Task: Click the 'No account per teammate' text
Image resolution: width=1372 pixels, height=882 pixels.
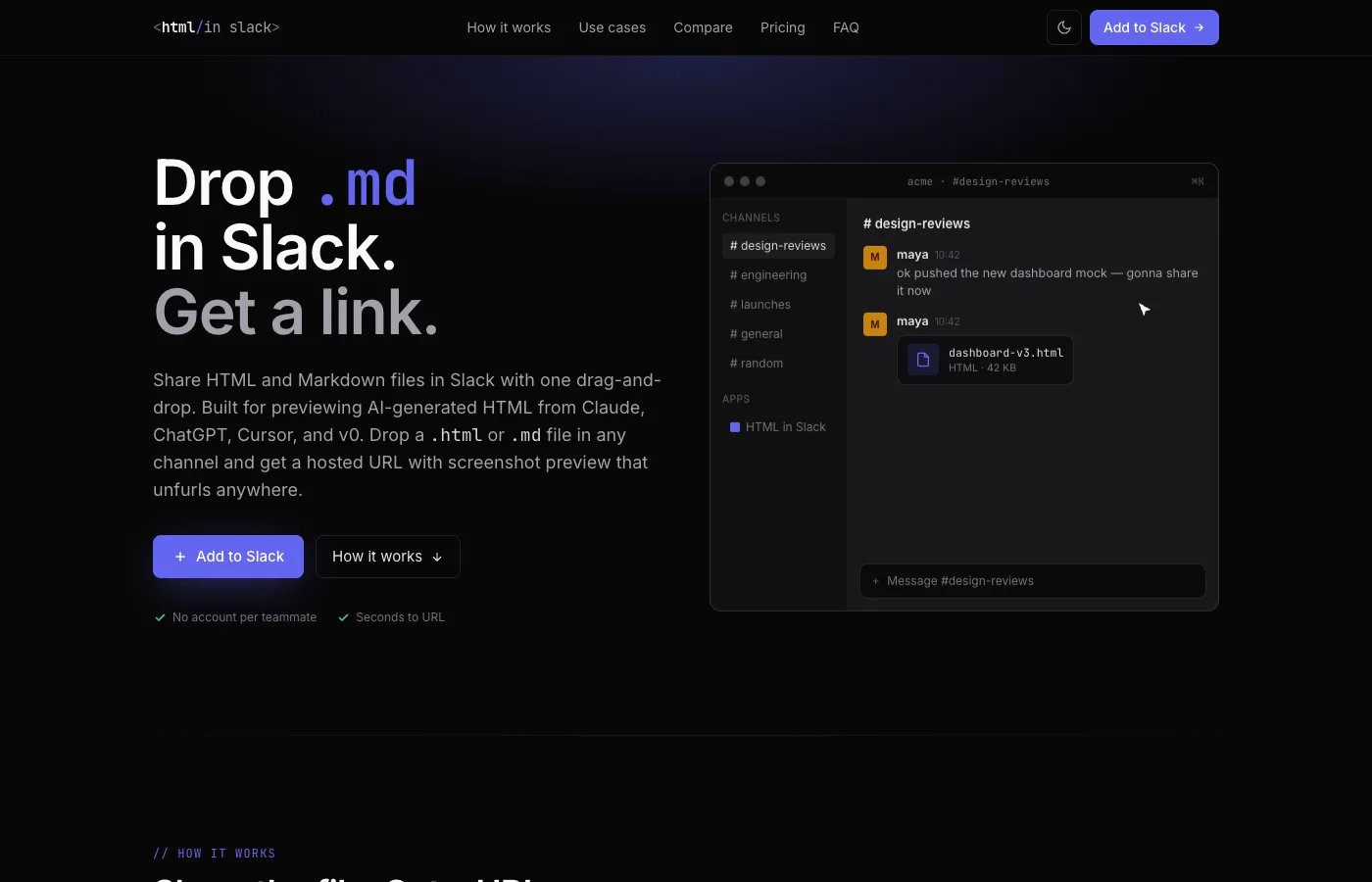Action: 244,617
